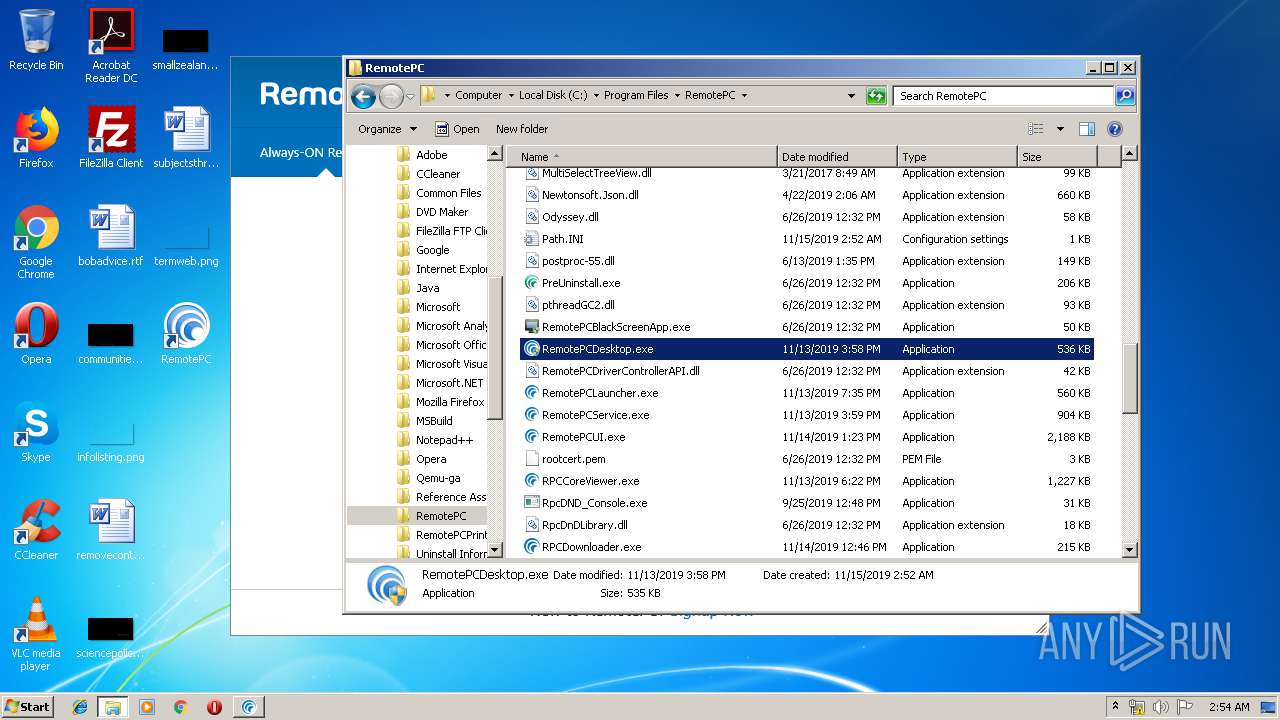Click the taskbar clock showing 2:54 AM
Viewport: 1280px width, 720px height.
click(1229, 706)
